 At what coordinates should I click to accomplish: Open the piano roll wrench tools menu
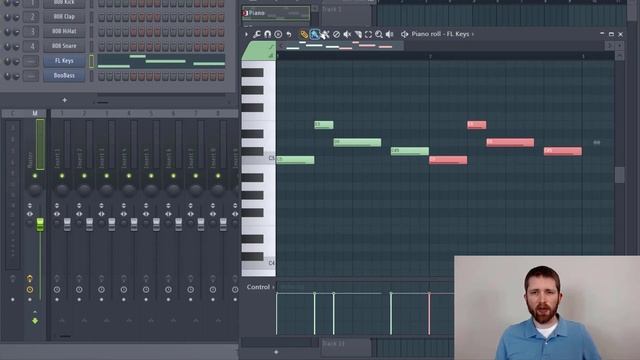[257, 34]
